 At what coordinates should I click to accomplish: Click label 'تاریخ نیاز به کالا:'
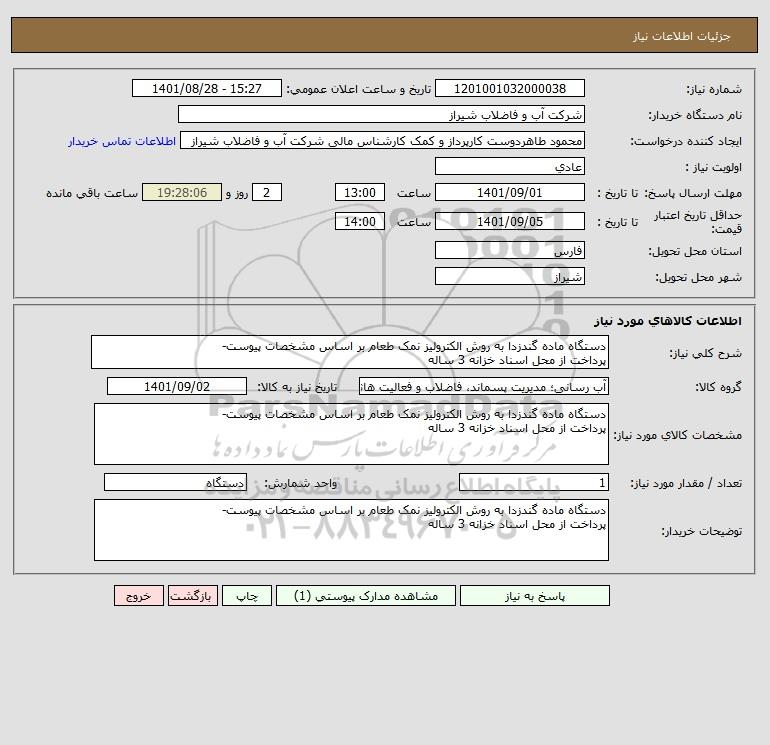pyautogui.click(x=298, y=387)
